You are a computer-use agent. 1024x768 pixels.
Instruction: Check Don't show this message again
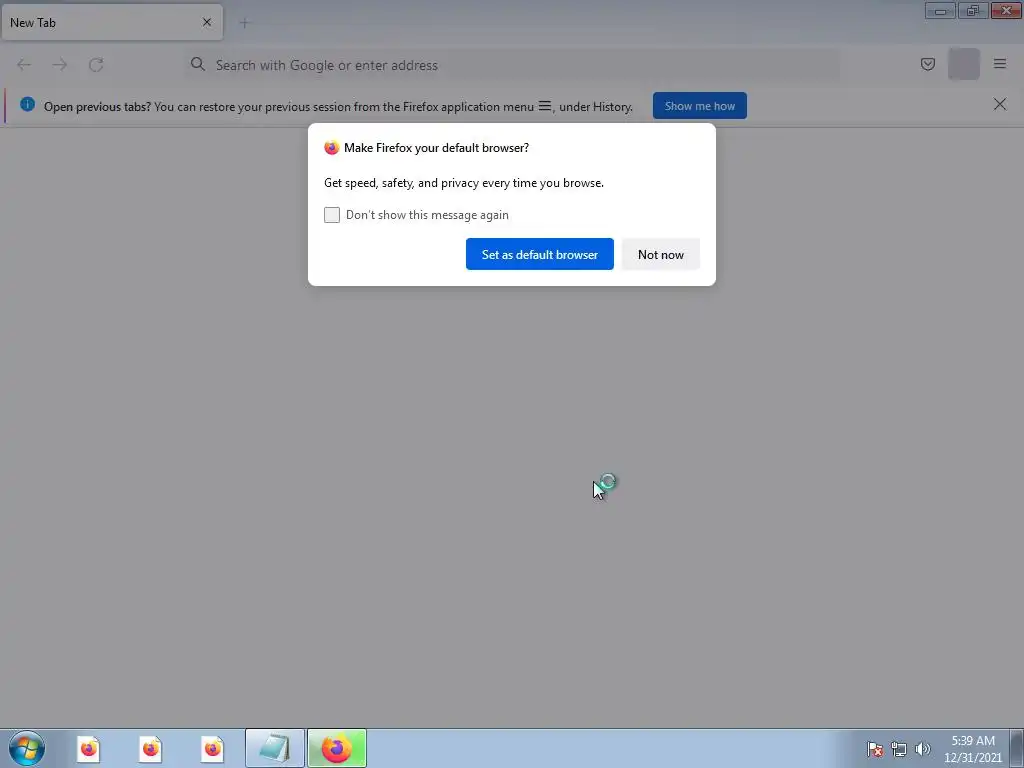click(x=332, y=215)
